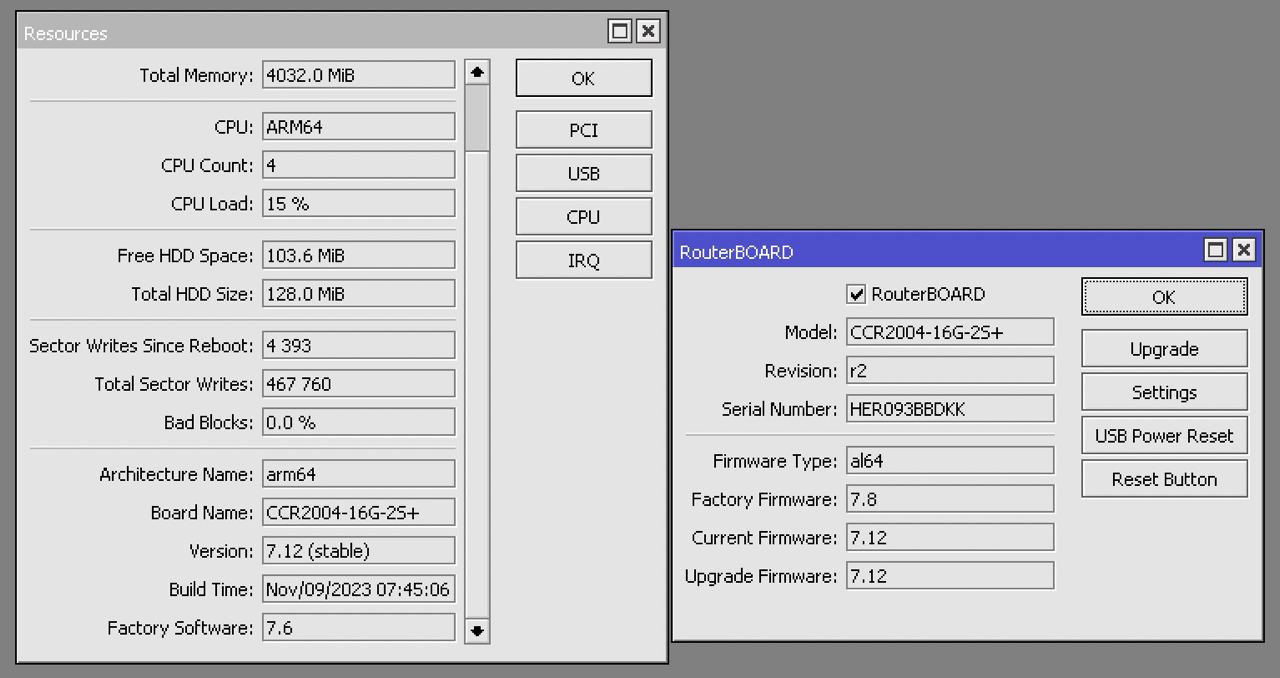Click the Upgrade firmware button
This screenshot has height=678, width=1280.
1164,349
